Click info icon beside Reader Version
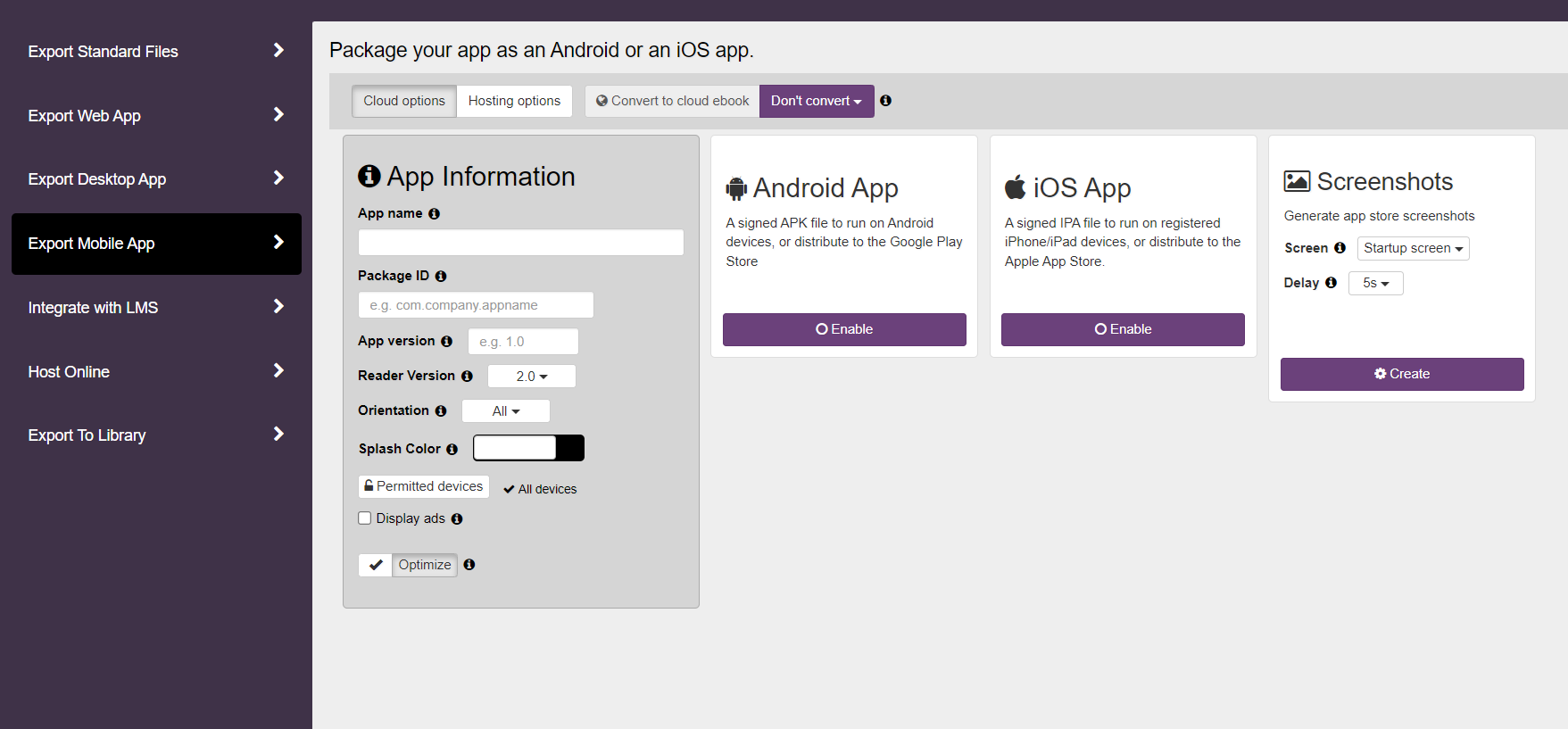 467,377
